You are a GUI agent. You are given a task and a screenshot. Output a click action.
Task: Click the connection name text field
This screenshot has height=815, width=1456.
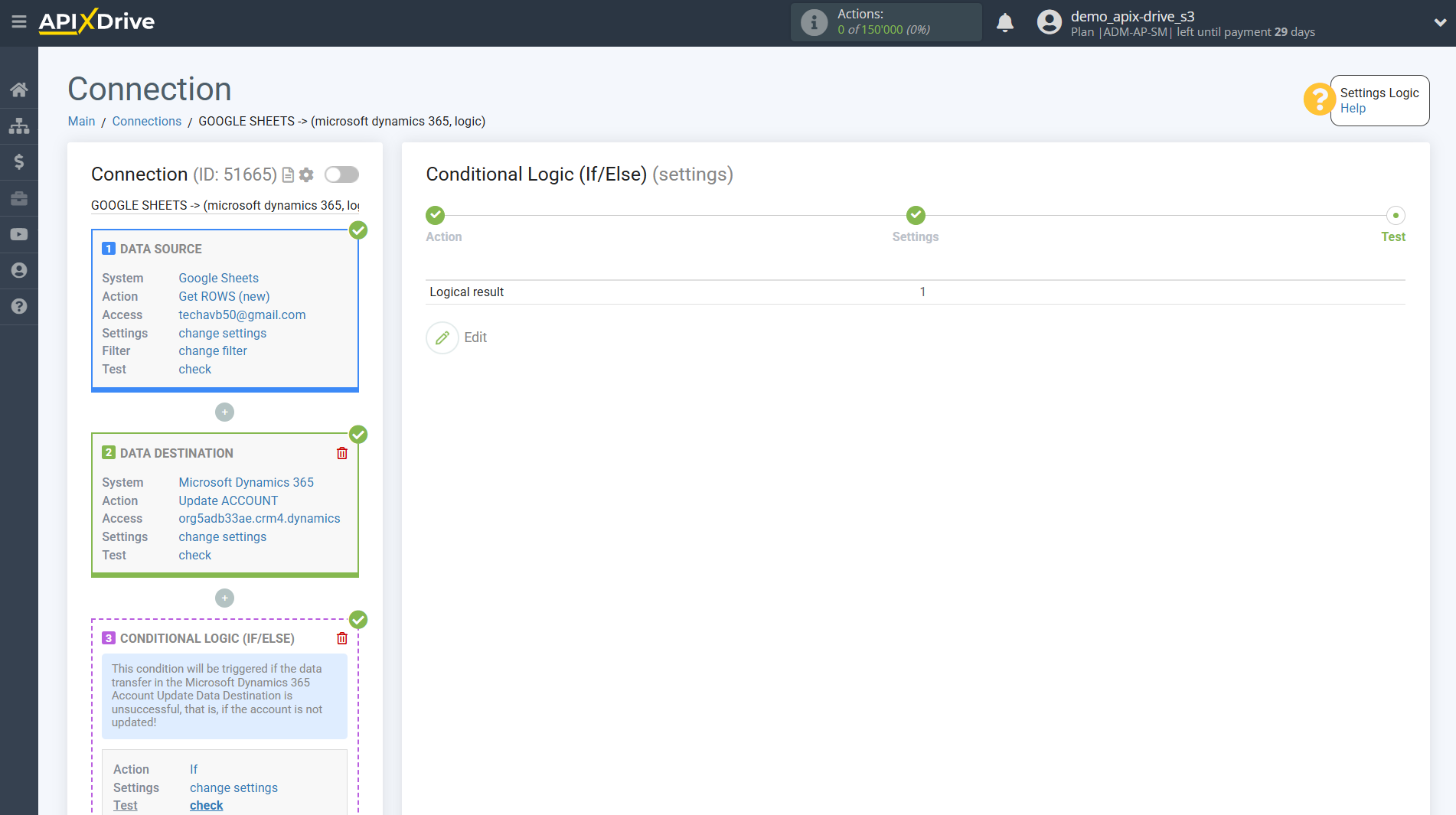pyautogui.click(x=225, y=206)
